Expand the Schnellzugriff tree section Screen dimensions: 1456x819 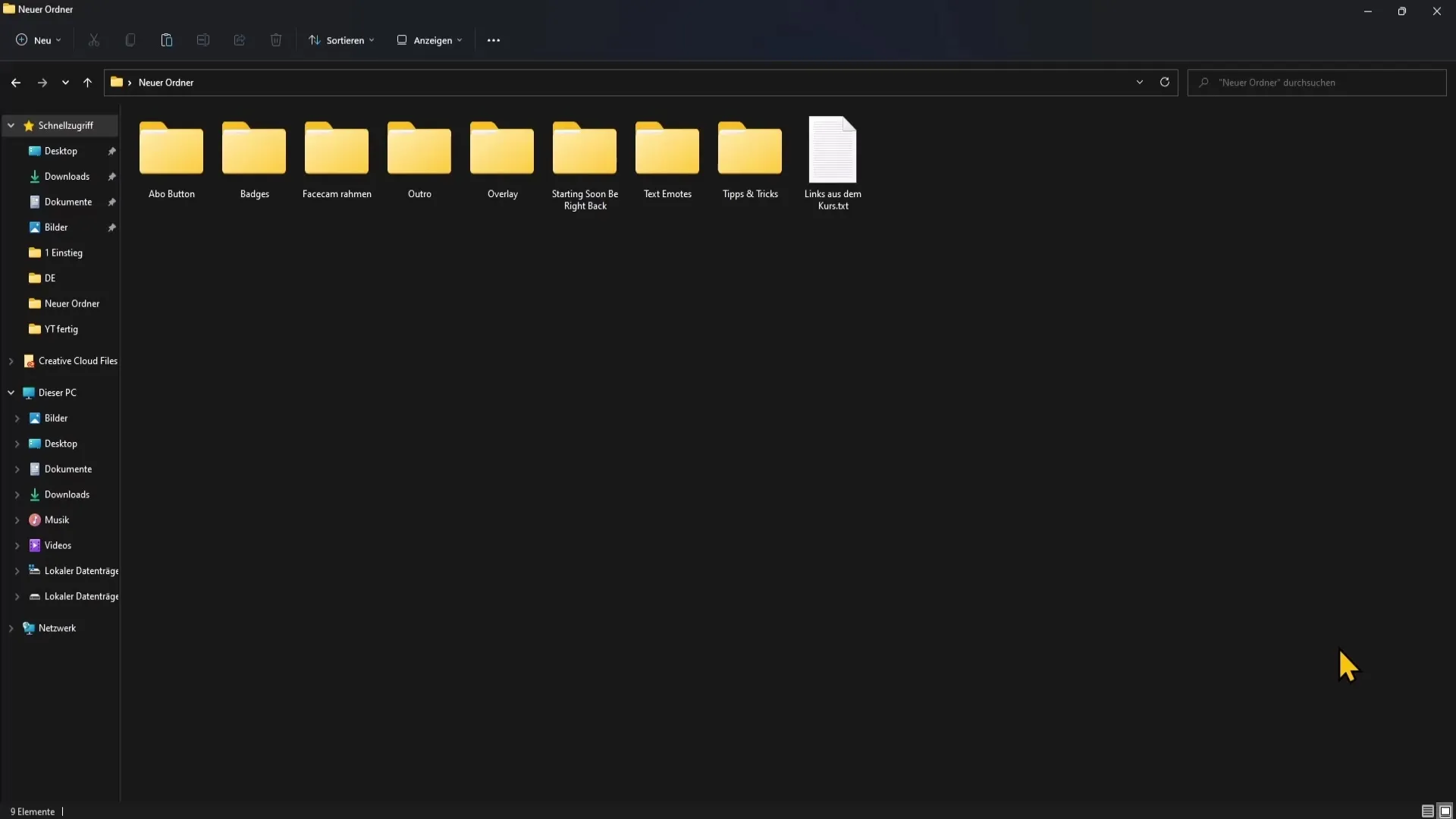11,125
